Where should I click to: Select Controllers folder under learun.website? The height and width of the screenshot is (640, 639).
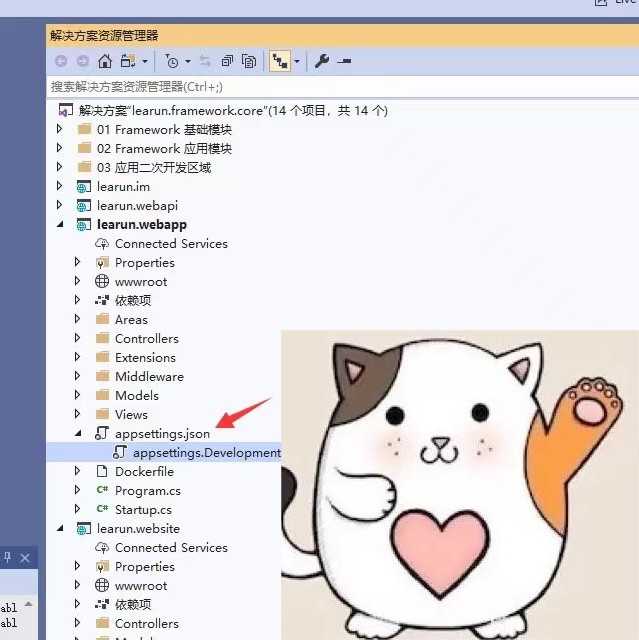pos(147,624)
